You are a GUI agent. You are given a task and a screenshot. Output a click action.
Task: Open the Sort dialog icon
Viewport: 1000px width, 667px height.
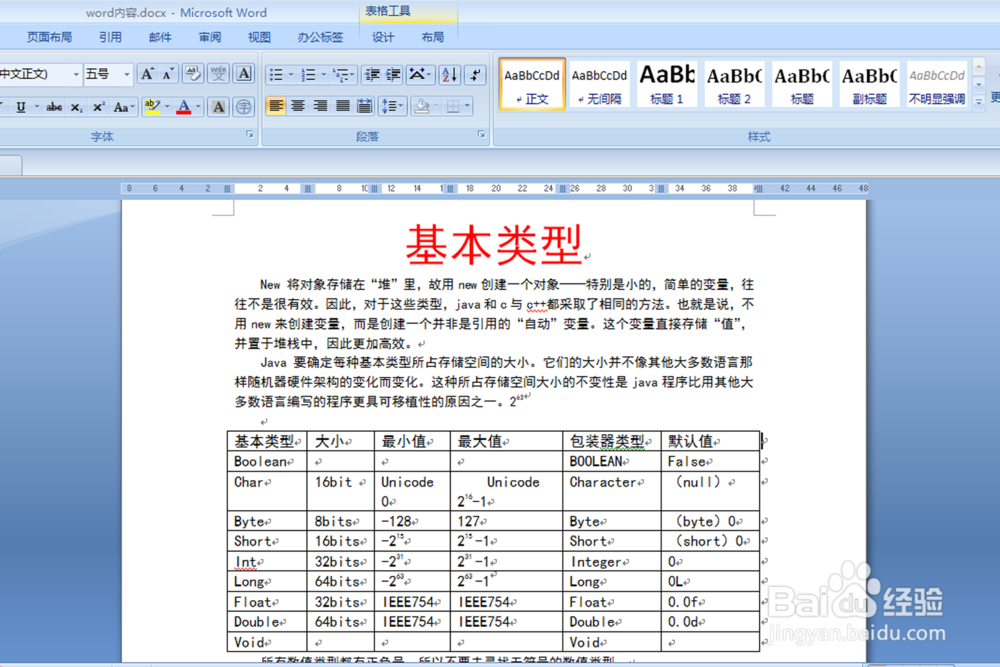(x=450, y=76)
